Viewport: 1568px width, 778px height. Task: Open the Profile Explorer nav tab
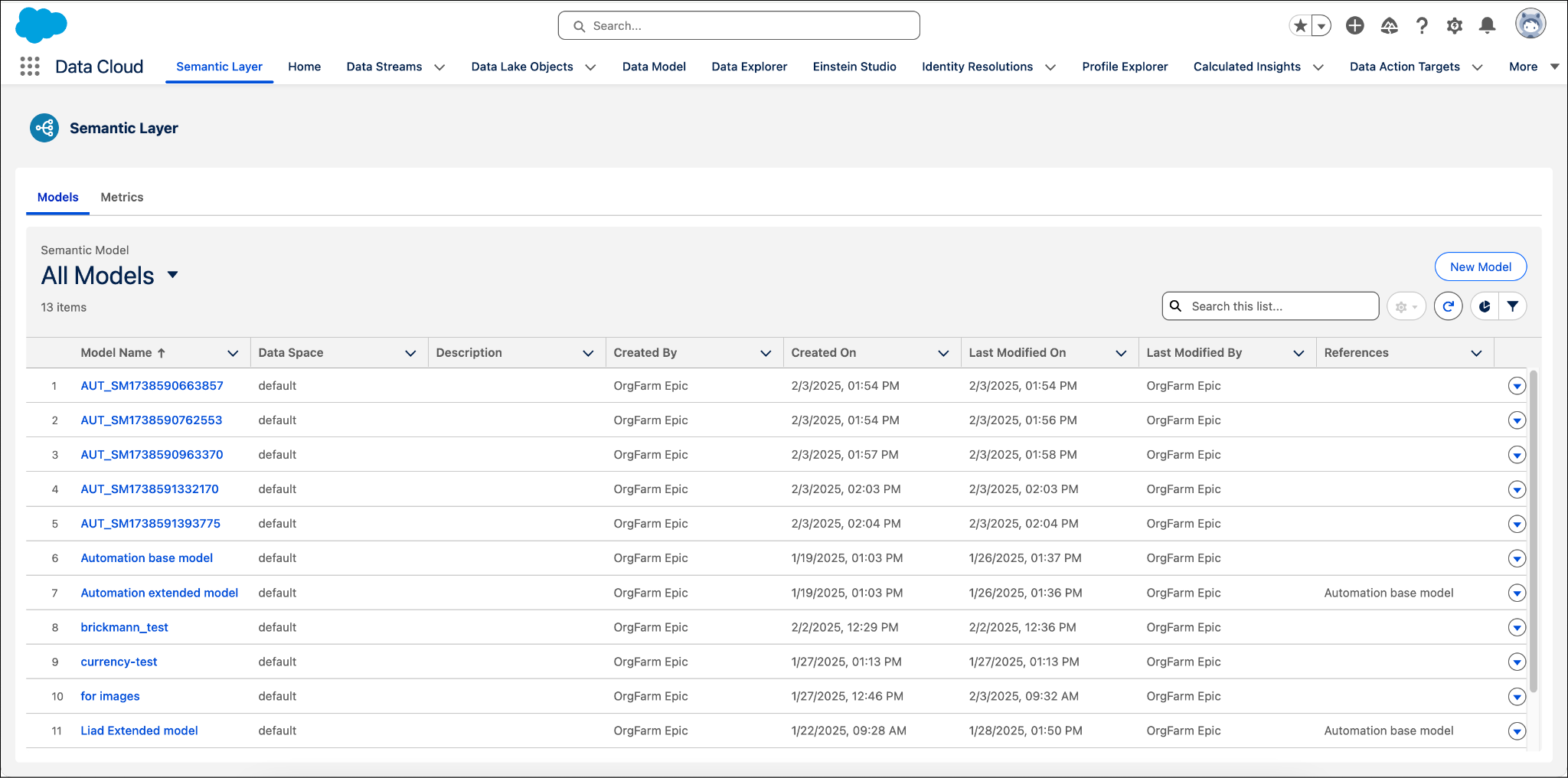point(1125,67)
